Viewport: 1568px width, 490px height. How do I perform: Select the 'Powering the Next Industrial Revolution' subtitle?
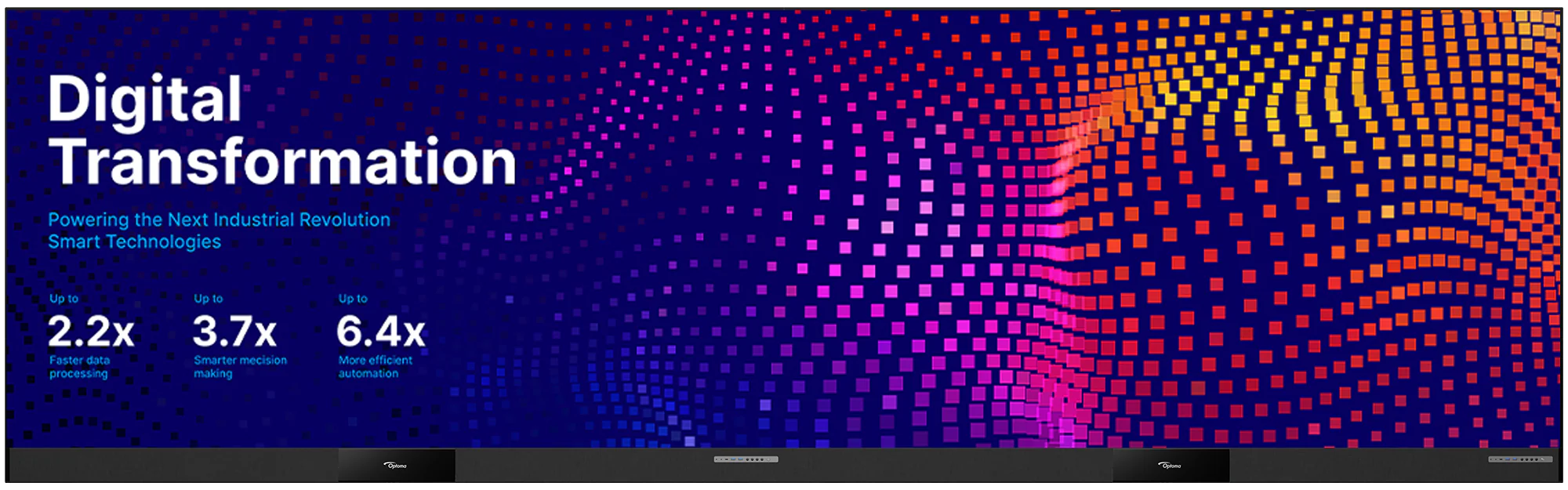(x=220, y=220)
